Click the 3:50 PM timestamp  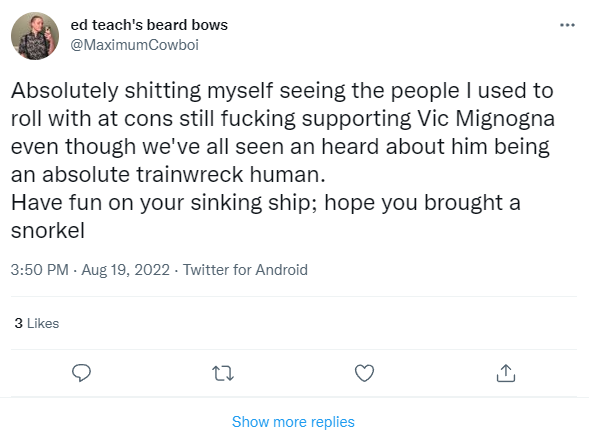click(x=39, y=270)
